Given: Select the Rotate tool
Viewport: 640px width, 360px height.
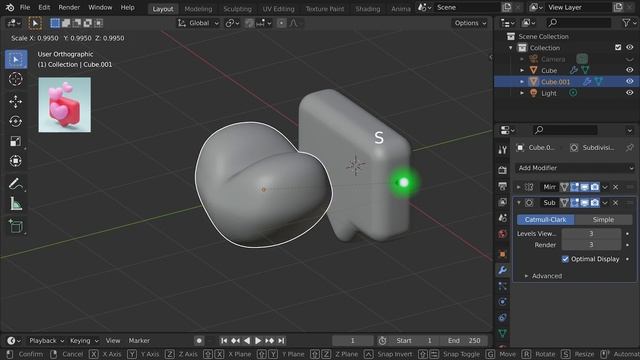Looking at the screenshot, I should 16,121.
